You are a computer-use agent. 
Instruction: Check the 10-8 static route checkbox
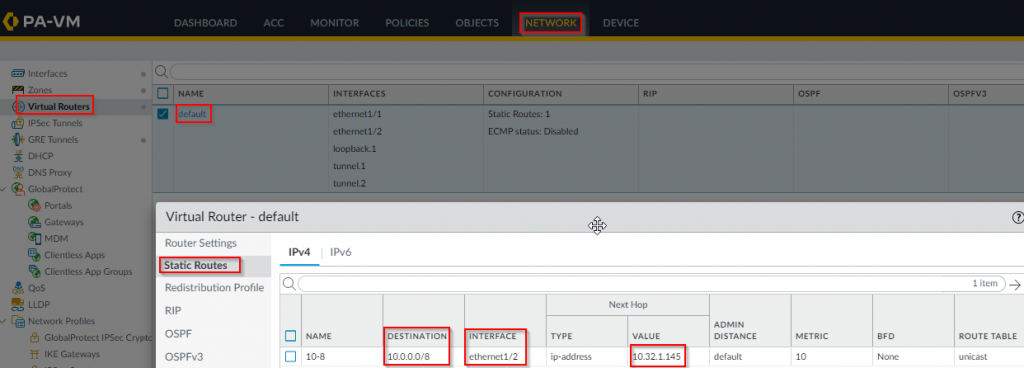click(x=291, y=356)
